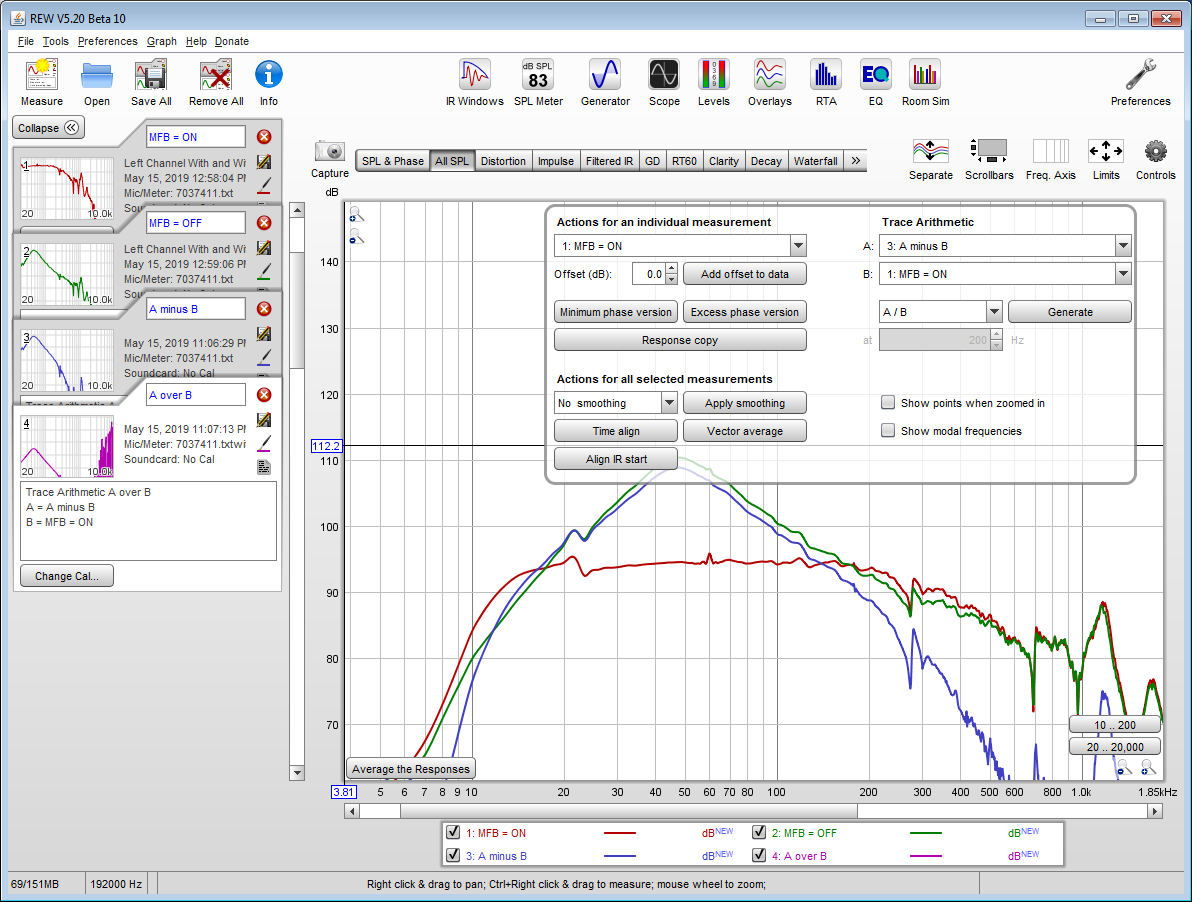Open the A / B operation dropdown

pyautogui.click(x=994, y=312)
